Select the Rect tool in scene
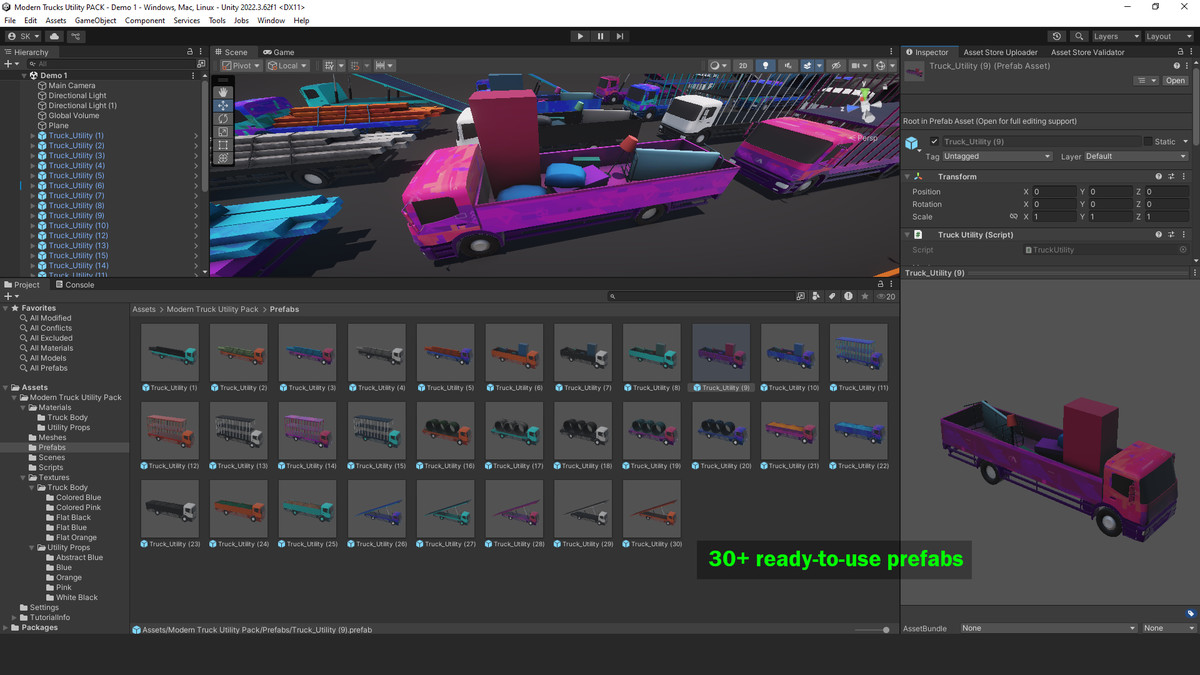 pyautogui.click(x=223, y=145)
